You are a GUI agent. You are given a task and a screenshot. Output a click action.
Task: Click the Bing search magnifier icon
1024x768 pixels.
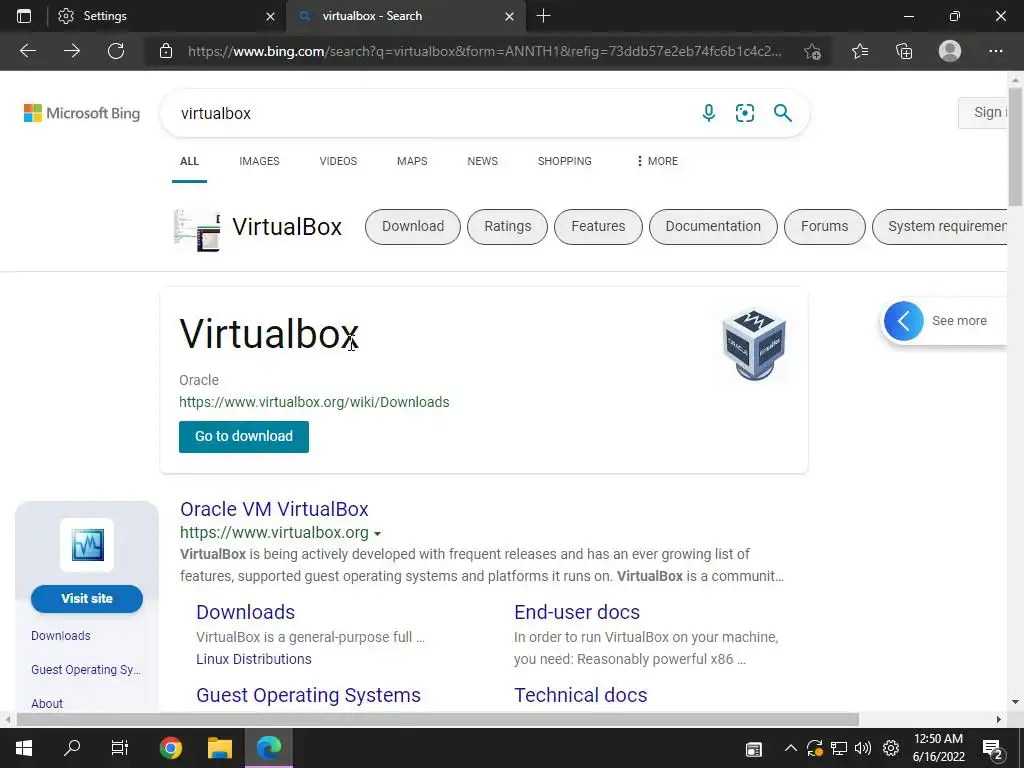pos(782,113)
